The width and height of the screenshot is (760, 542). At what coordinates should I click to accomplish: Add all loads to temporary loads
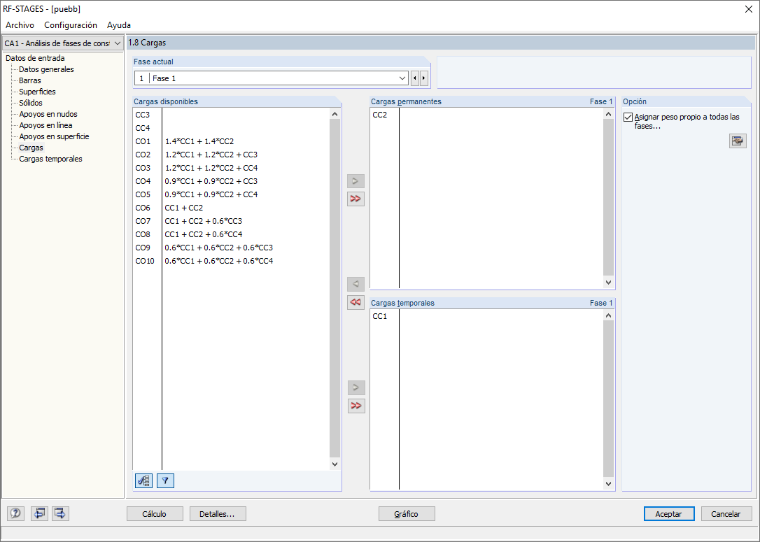pos(355,405)
